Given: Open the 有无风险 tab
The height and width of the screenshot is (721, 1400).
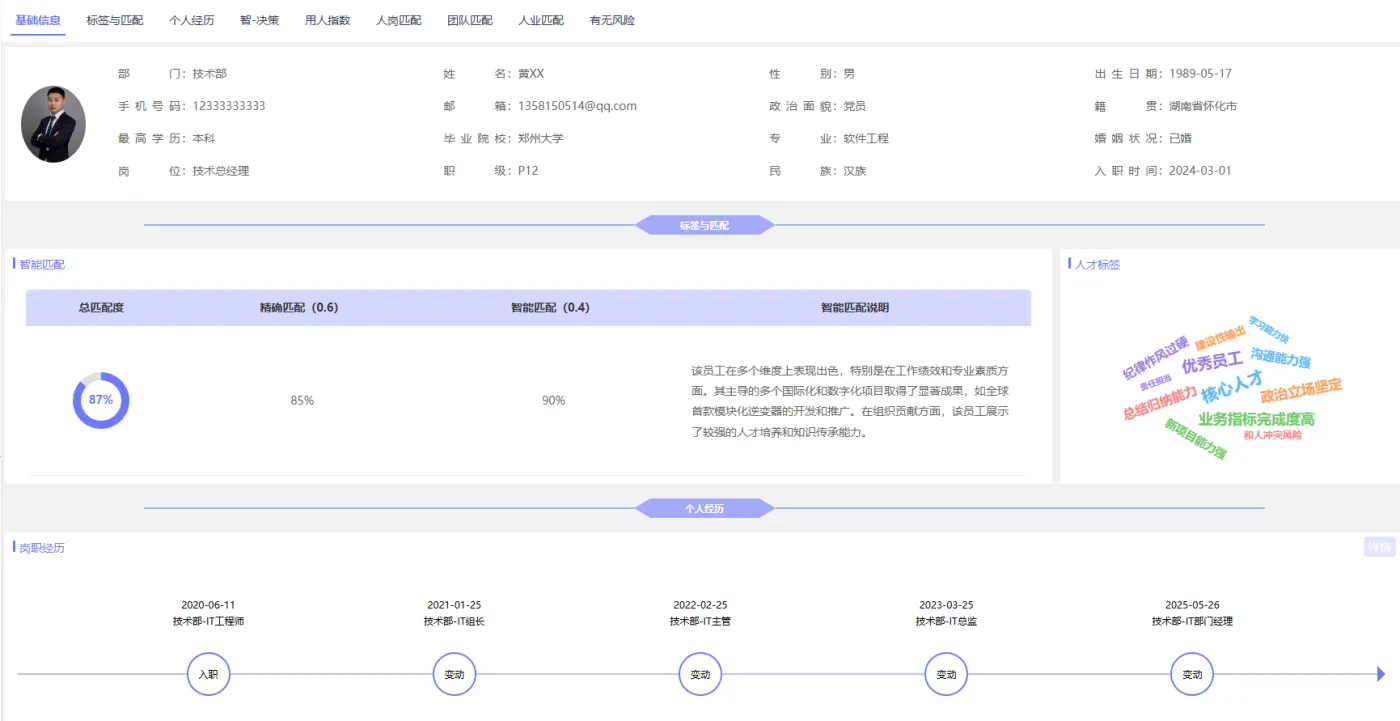Looking at the screenshot, I should click(612, 20).
